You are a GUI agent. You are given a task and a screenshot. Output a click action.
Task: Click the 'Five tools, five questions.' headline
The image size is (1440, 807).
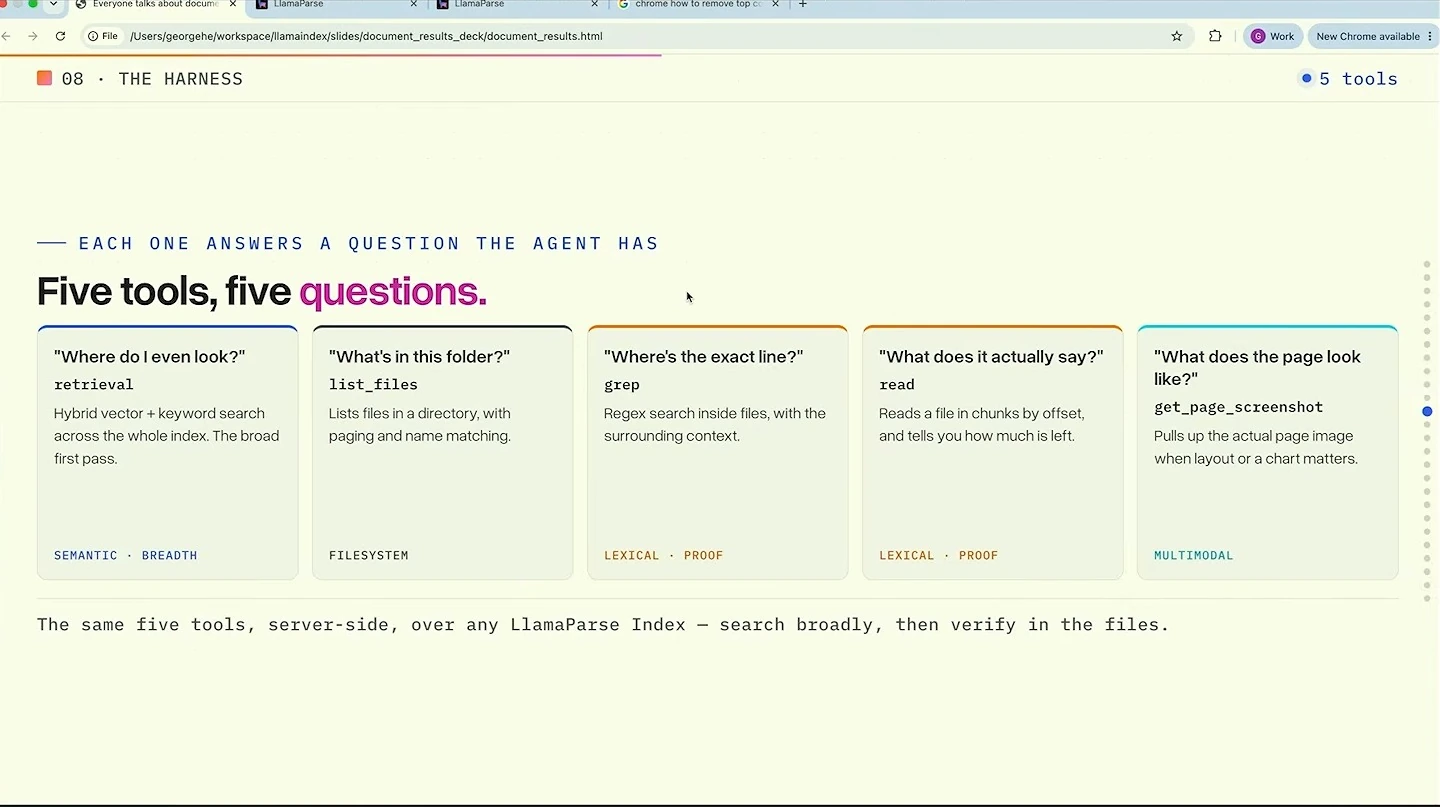coord(262,292)
